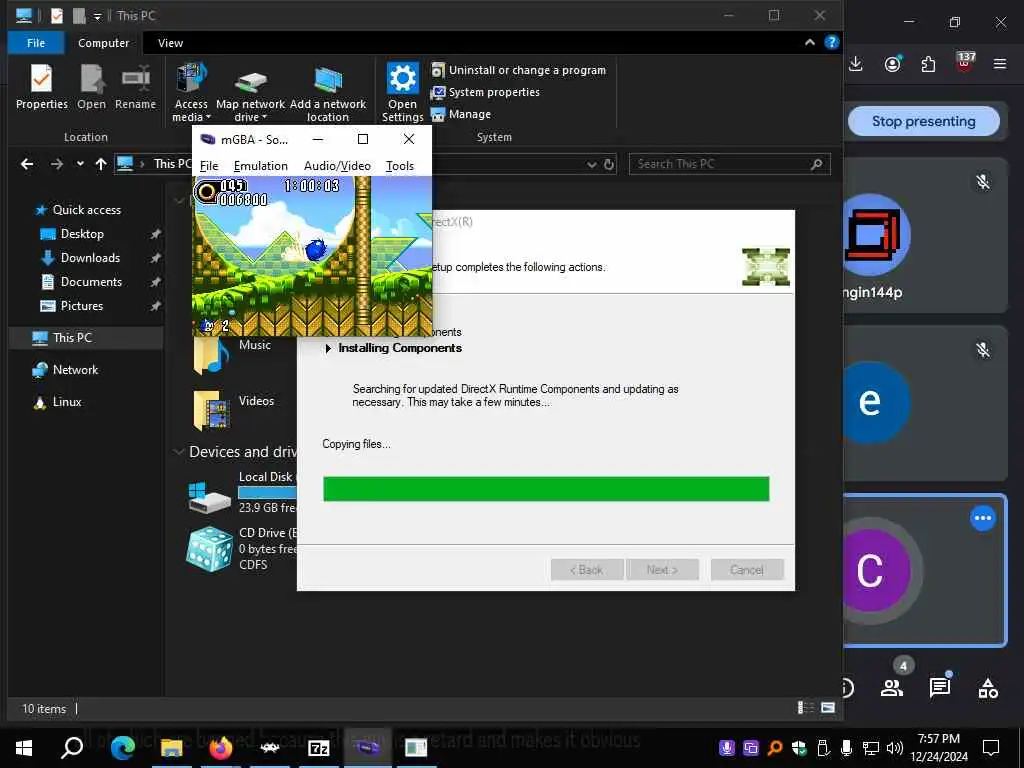Click the Search This PC field

tap(729, 164)
